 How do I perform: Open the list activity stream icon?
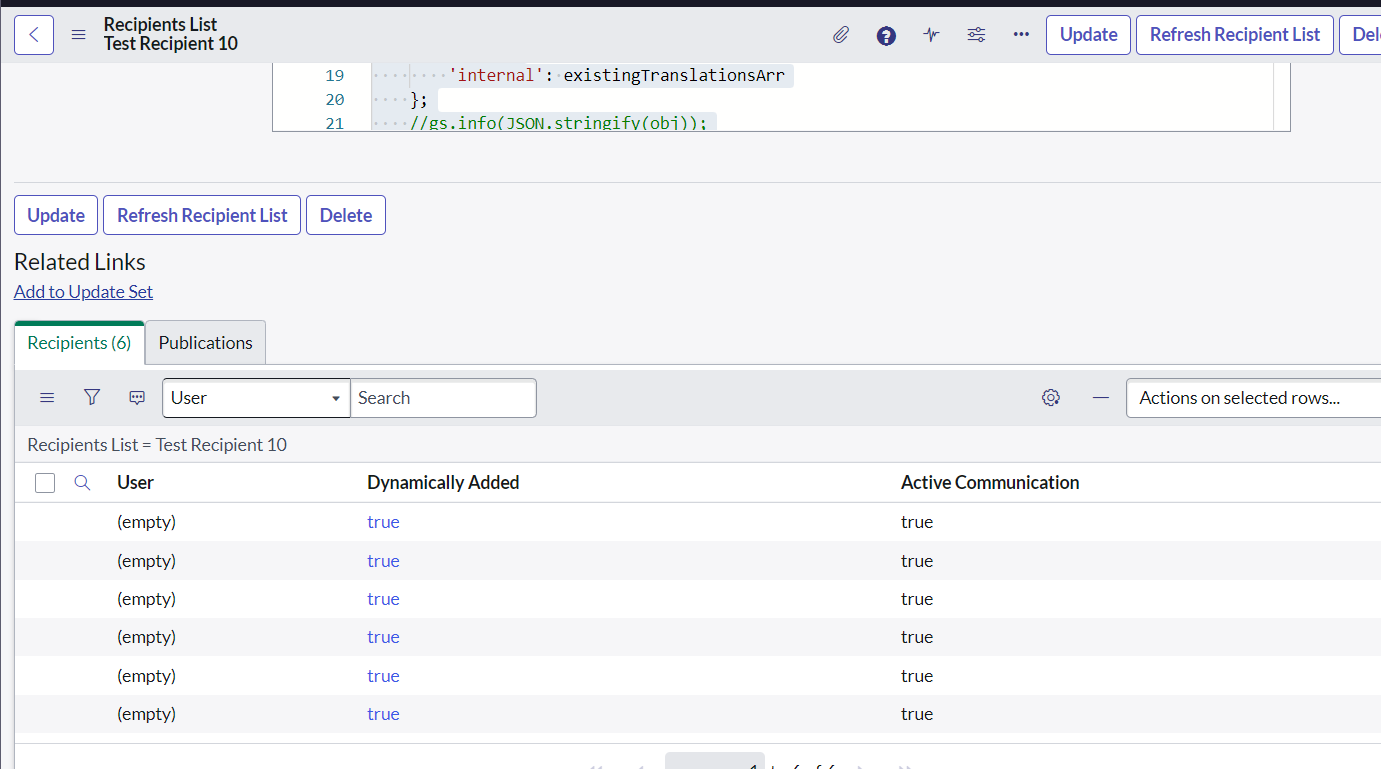point(137,398)
